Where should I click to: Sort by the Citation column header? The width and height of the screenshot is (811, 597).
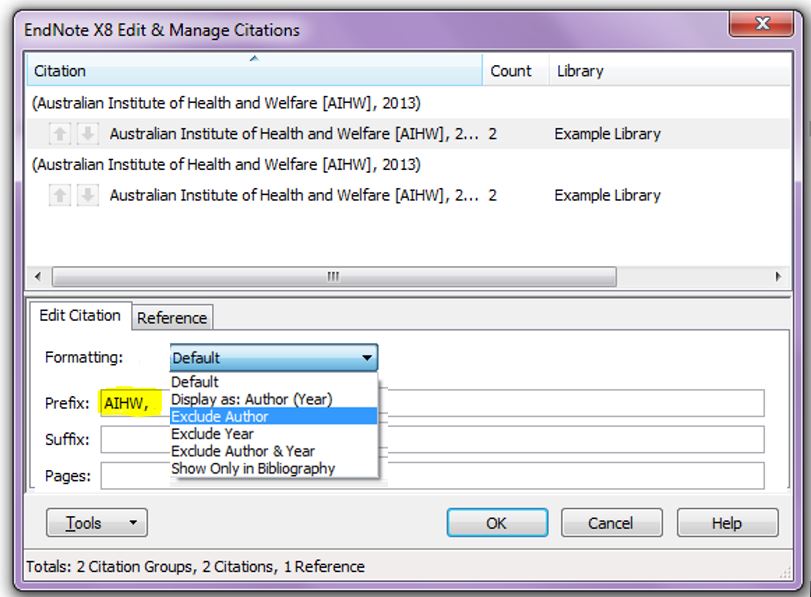tap(254, 71)
